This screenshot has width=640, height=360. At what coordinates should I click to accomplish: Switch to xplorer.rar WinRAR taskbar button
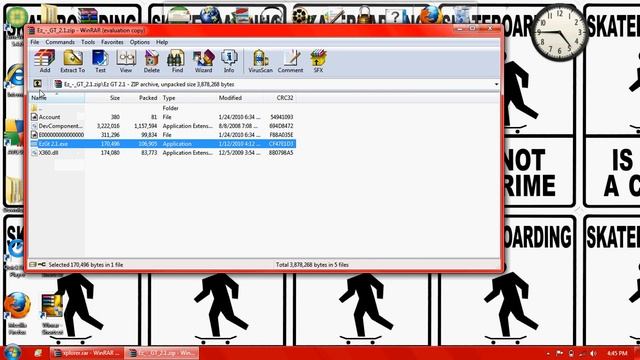(87, 353)
